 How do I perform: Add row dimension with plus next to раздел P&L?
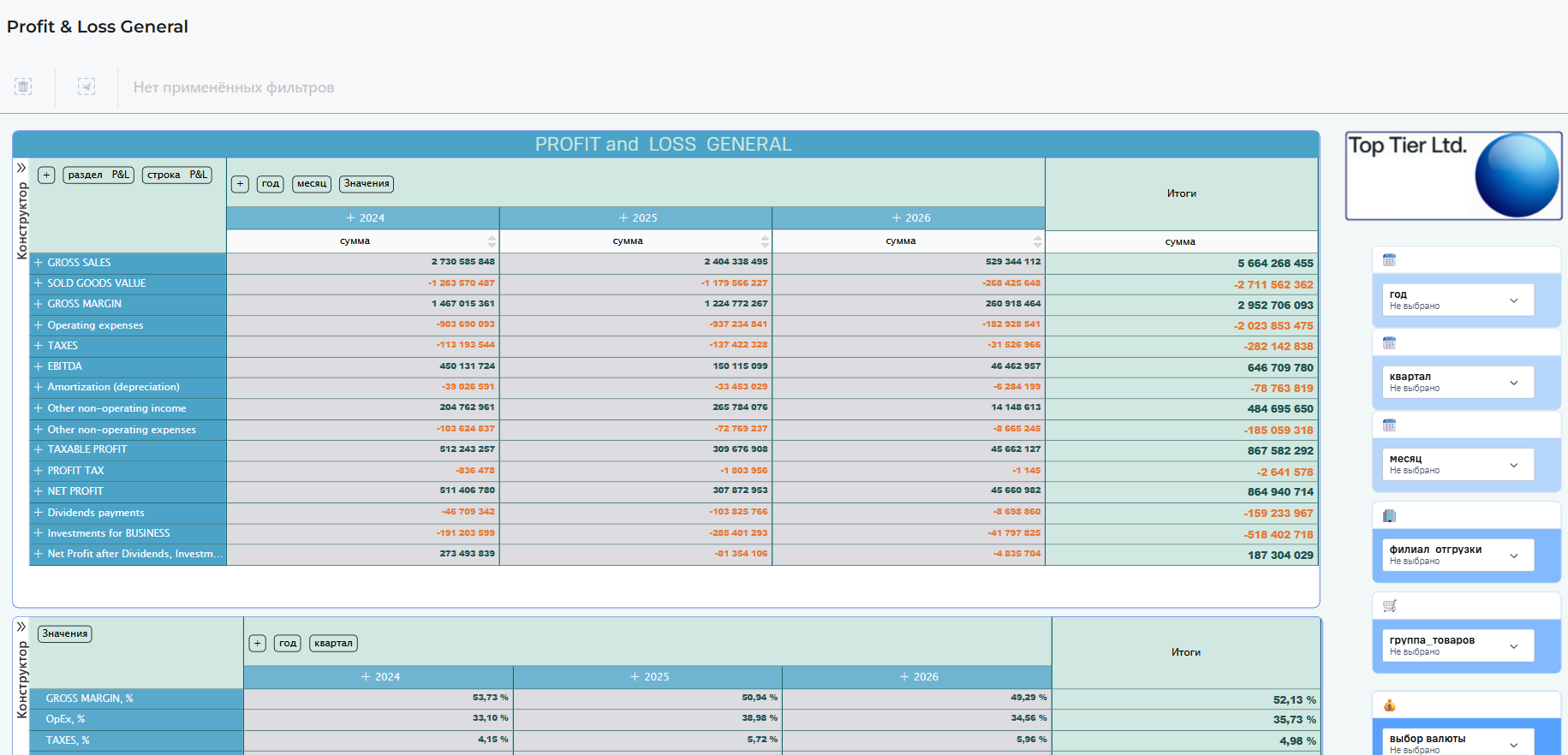click(x=47, y=175)
